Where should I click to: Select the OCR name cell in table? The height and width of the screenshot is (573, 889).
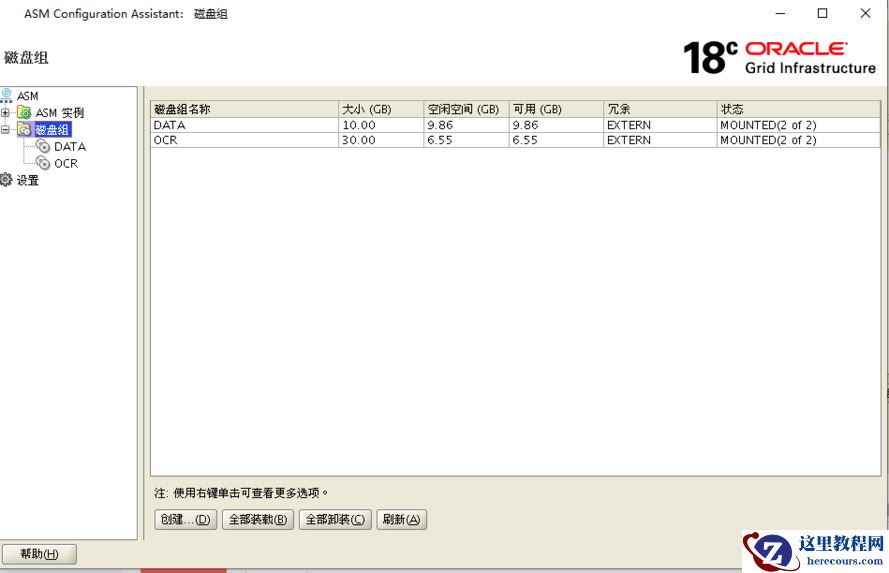point(244,140)
